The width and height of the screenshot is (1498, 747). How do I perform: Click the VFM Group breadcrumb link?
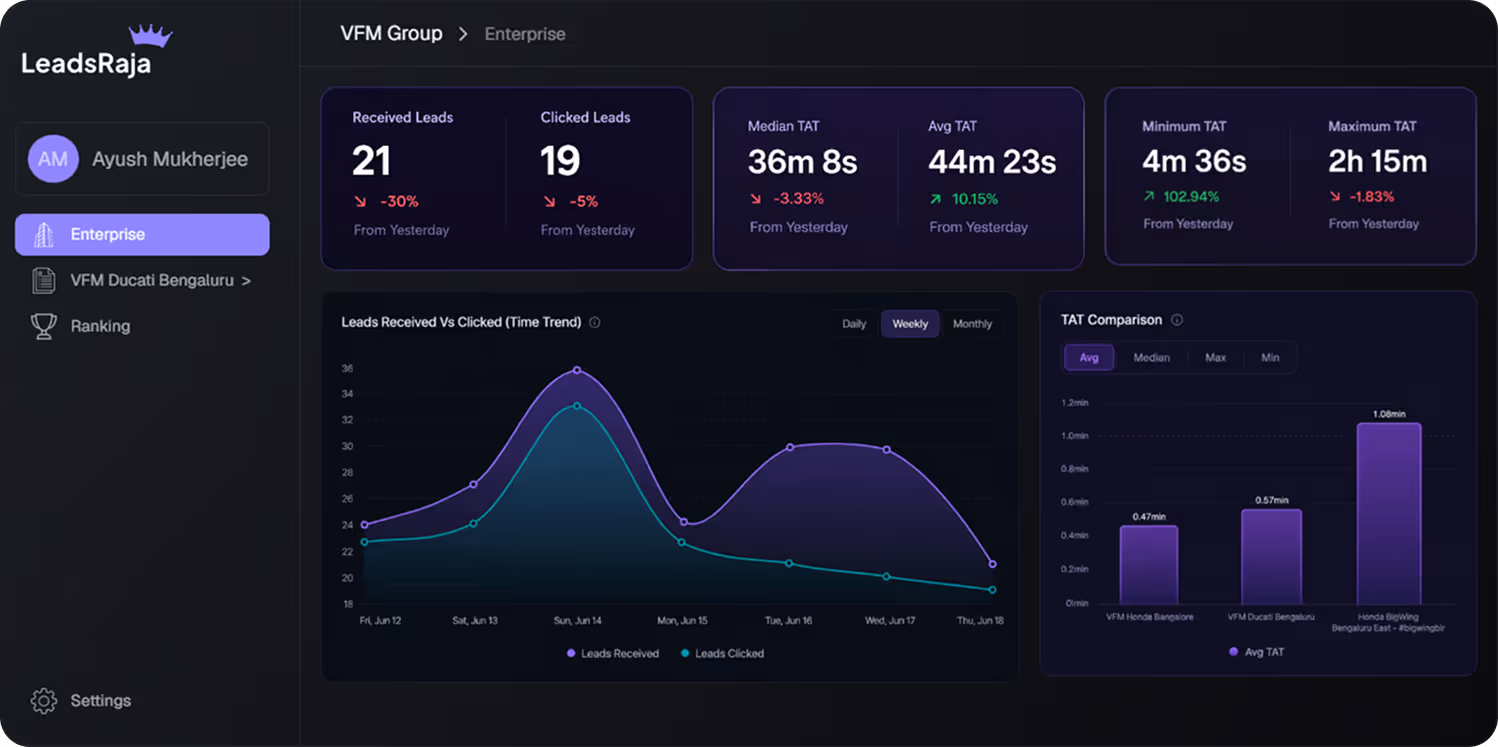[x=391, y=34]
